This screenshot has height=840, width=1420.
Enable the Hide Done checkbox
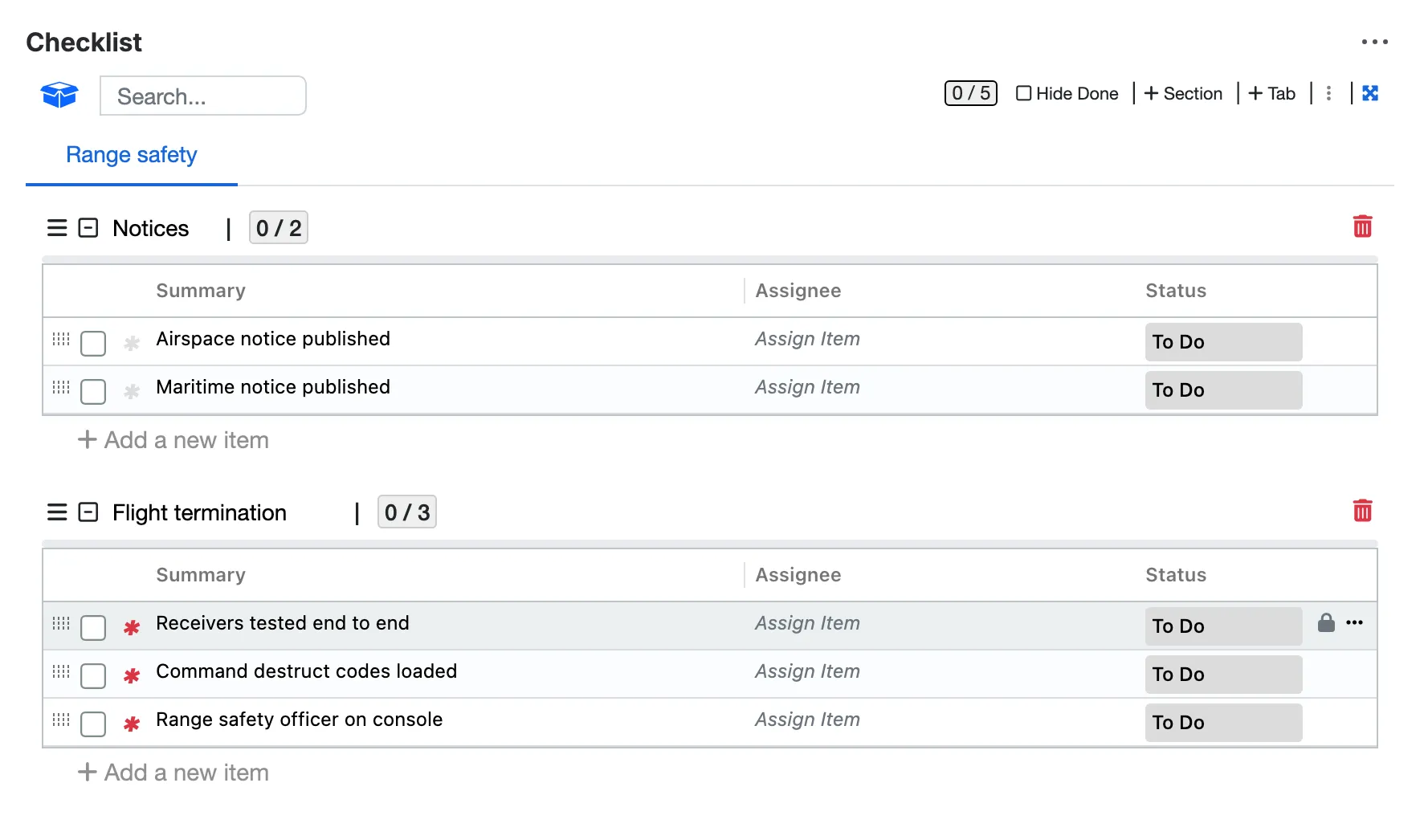(1023, 93)
